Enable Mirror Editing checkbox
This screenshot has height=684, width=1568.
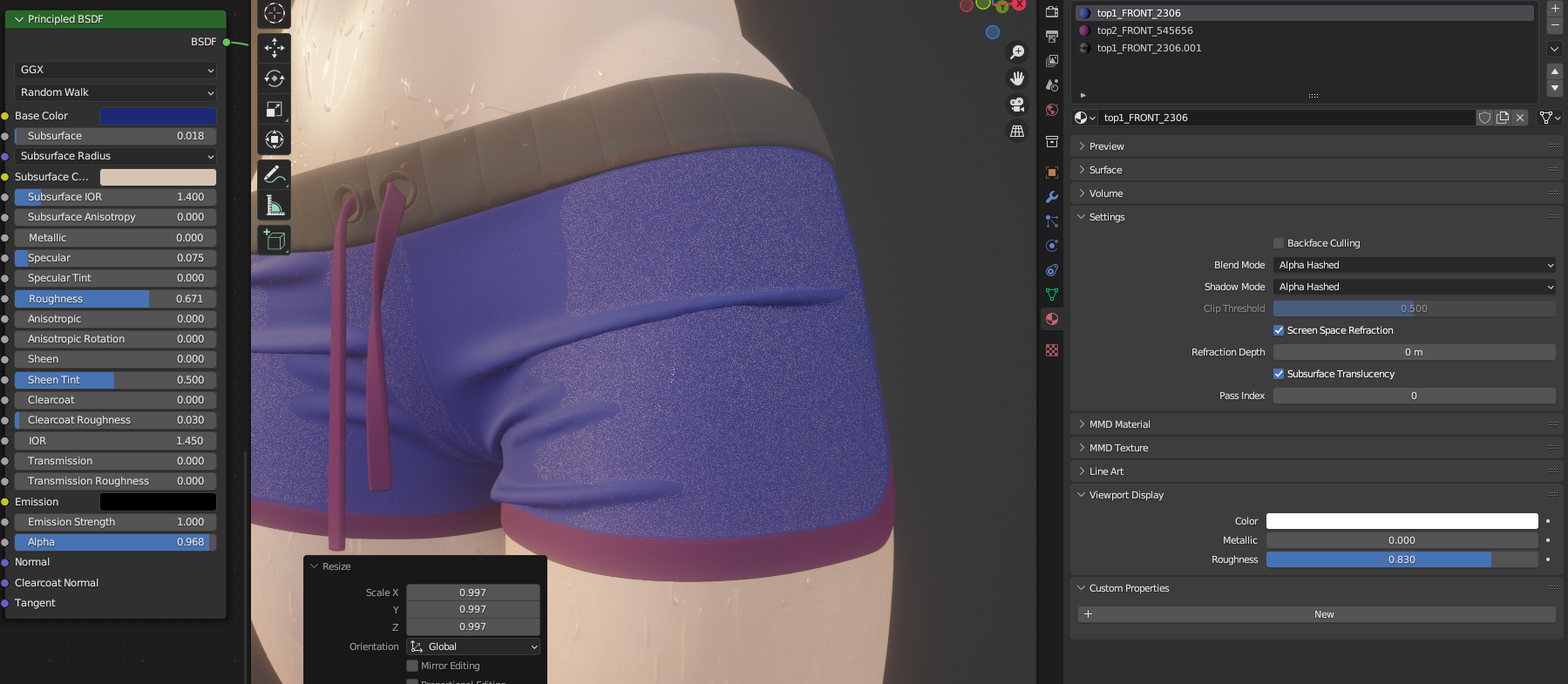tap(412, 666)
